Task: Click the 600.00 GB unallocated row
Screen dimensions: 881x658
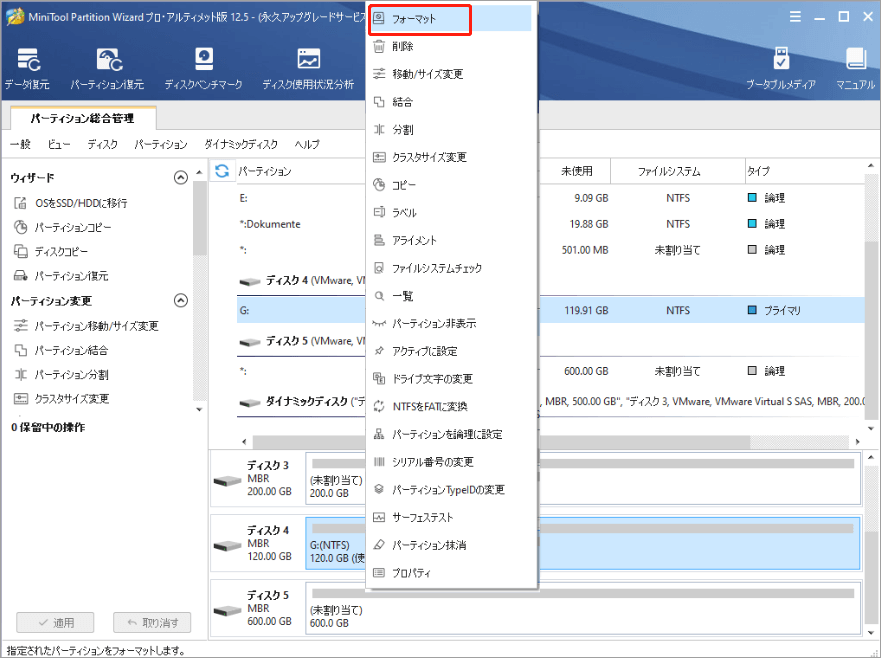Action: coord(551,371)
